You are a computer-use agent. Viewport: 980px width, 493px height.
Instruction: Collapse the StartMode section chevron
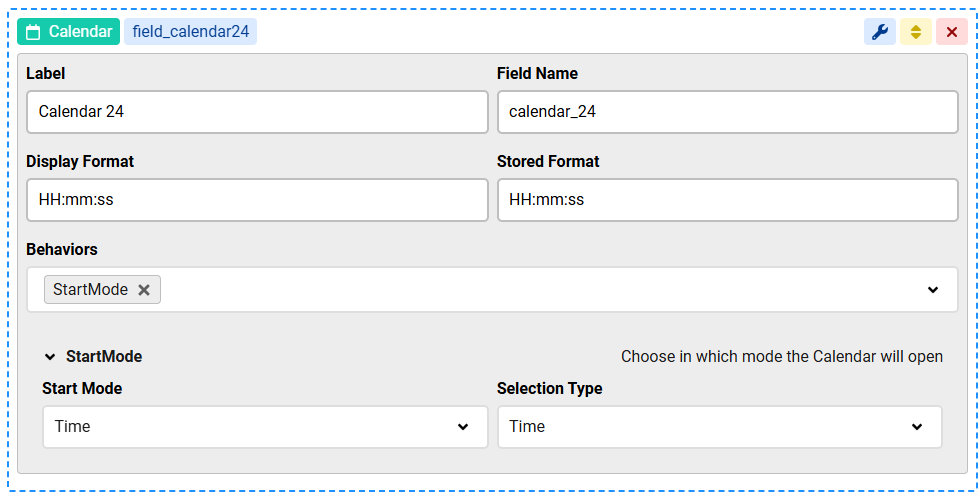coord(50,357)
